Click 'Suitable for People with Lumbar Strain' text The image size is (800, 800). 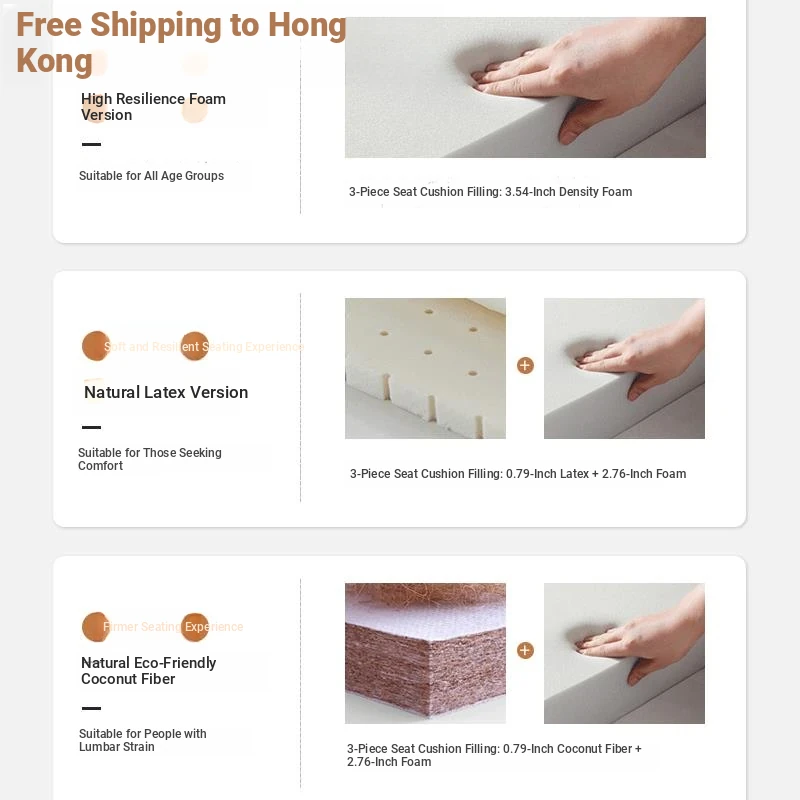(142, 740)
